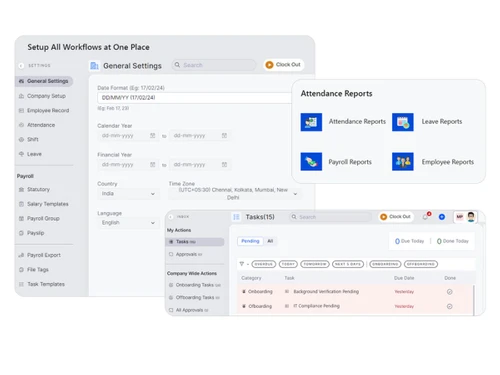Open the Payroll Reports tile icon
The height and width of the screenshot is (375, 500).
click(311, 162)
